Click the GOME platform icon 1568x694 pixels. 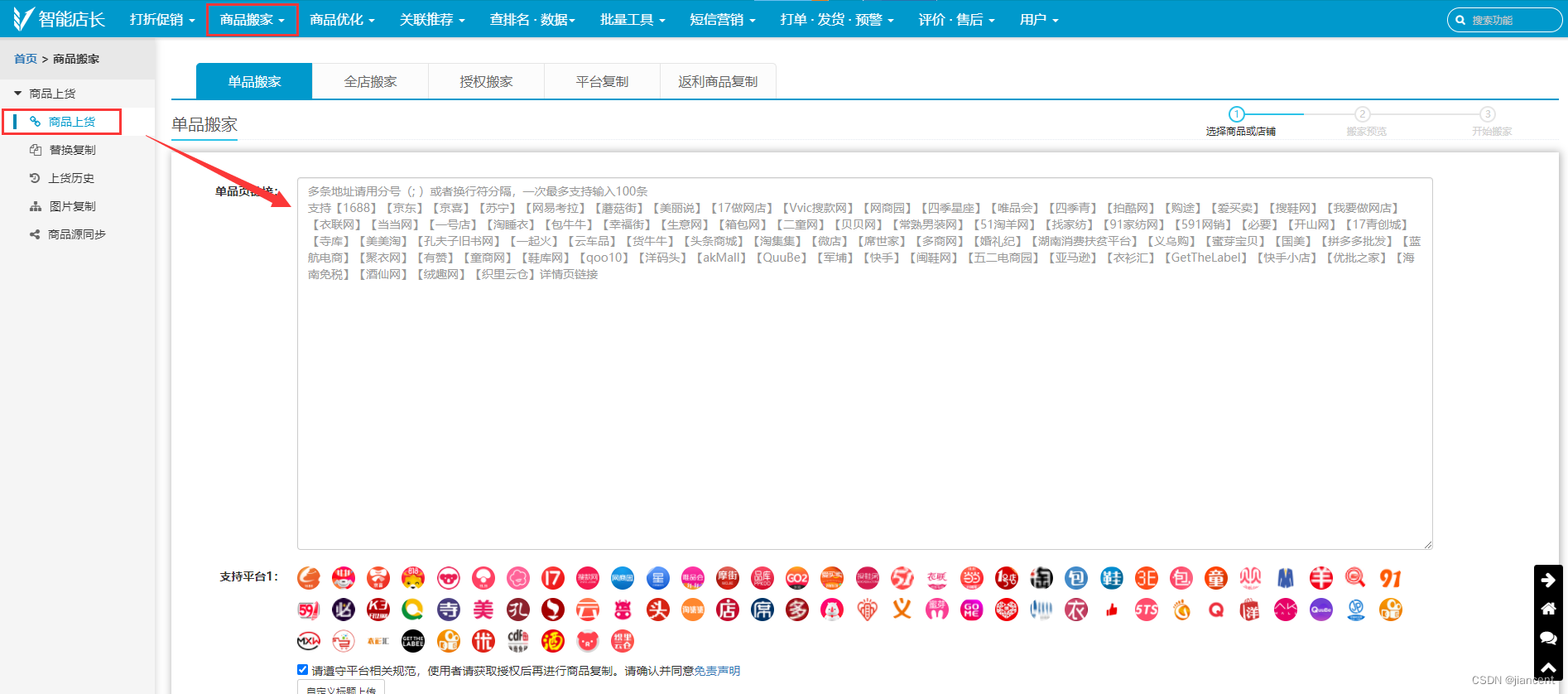coord(972,610)
